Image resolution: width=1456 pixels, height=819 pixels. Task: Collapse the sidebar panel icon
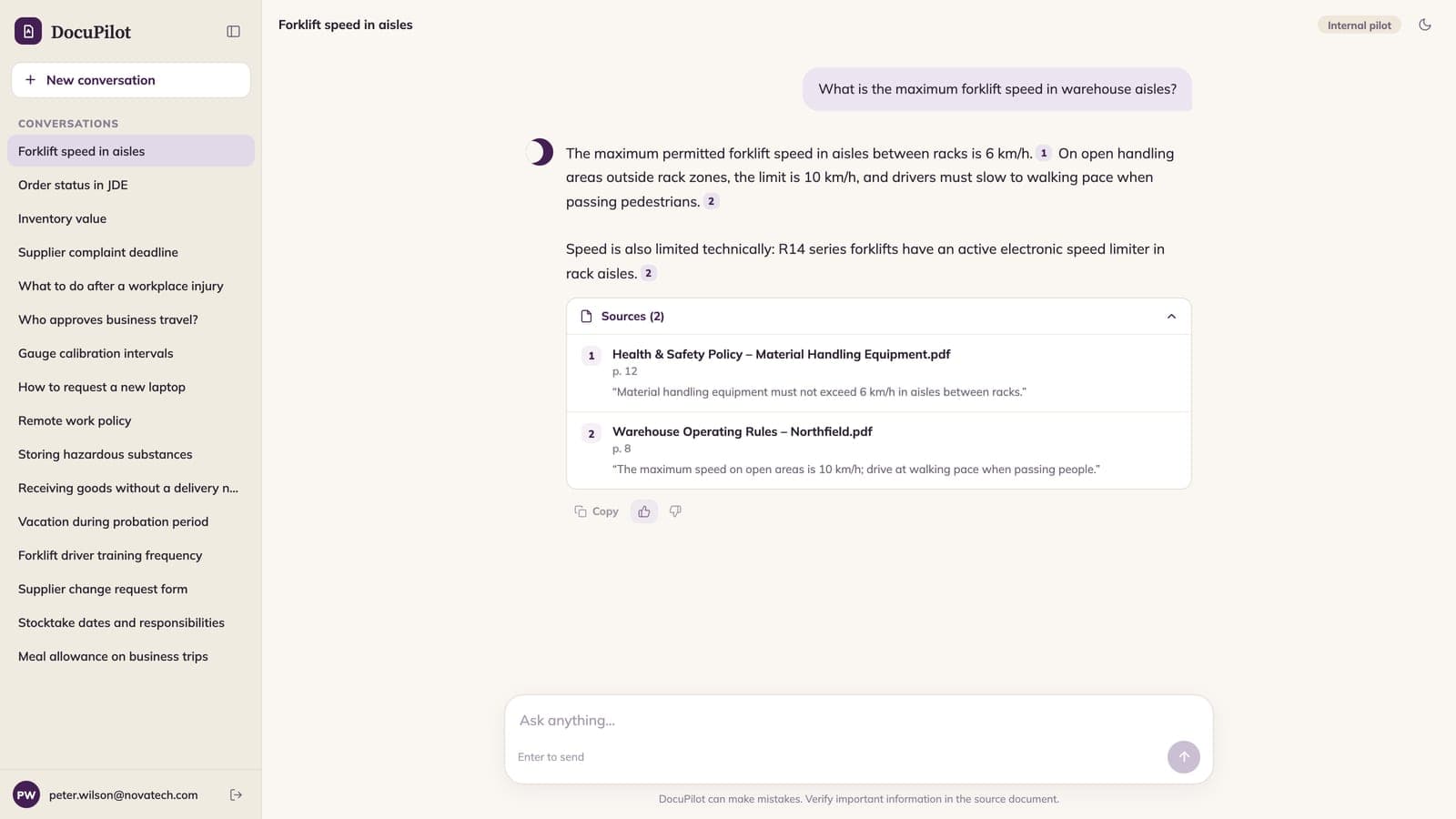tap(233, 32)
